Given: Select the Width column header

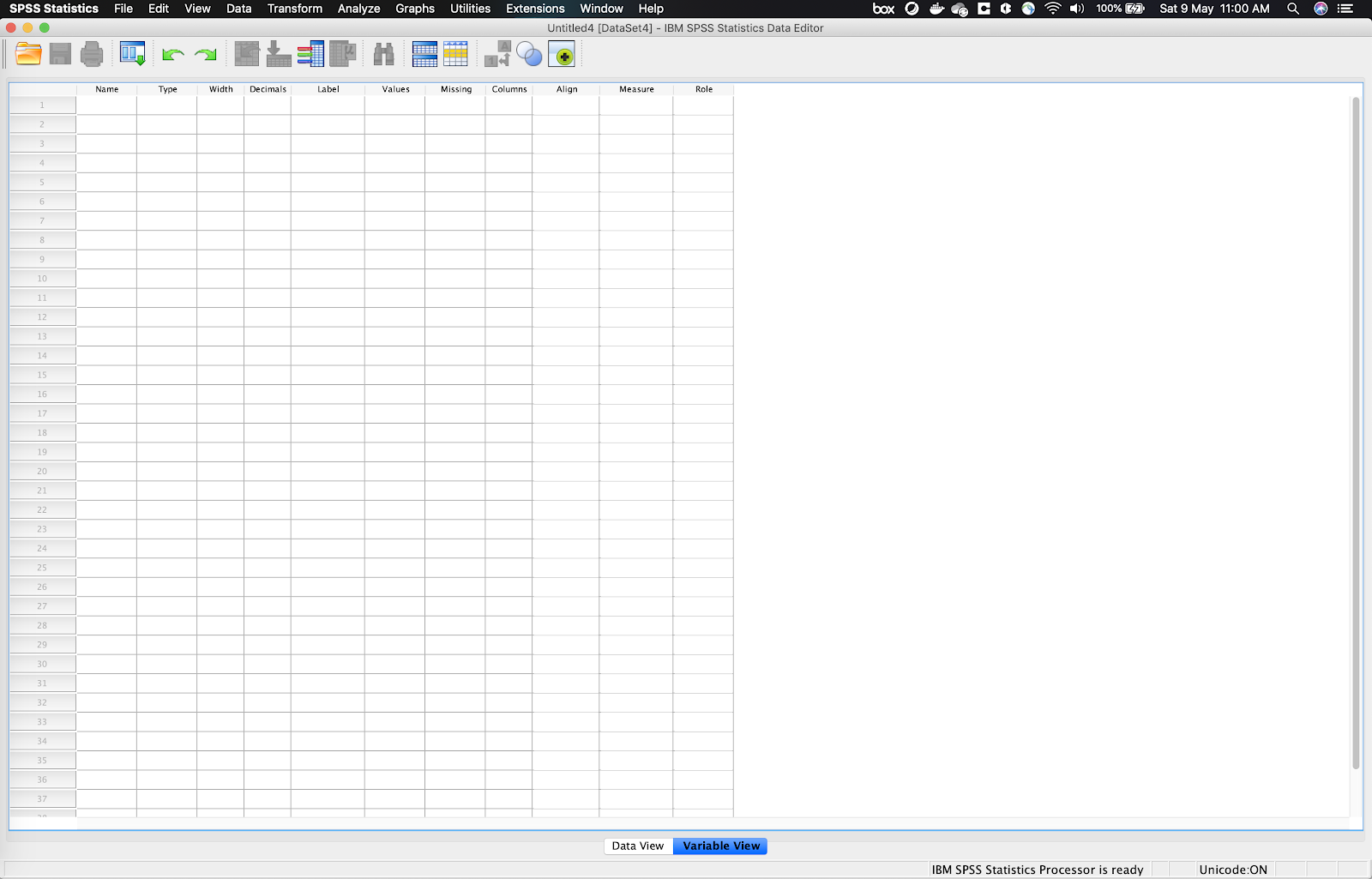Looking at the screenshot, I should pyautogui.click(x=220, y=89).
